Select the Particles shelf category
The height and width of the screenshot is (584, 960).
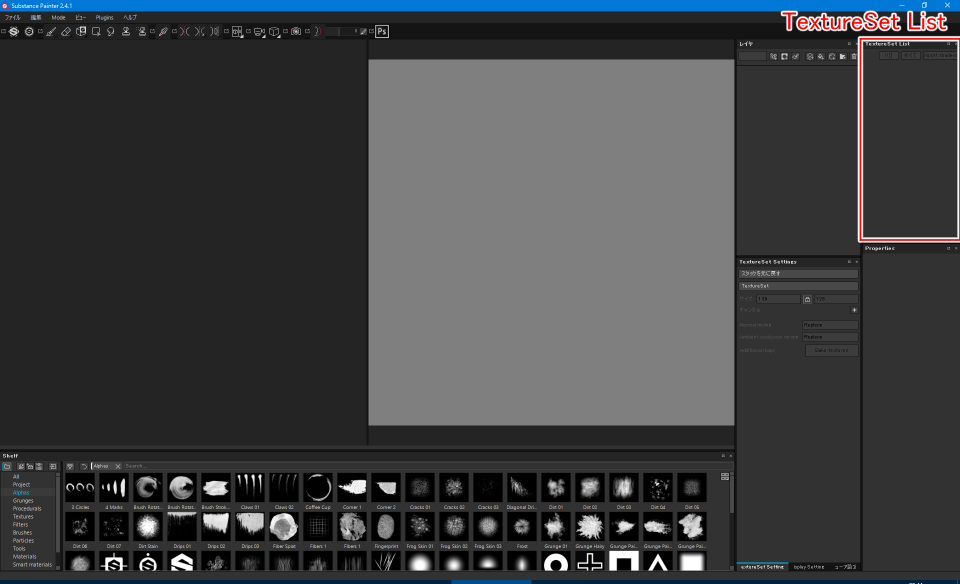click(23, 541)
